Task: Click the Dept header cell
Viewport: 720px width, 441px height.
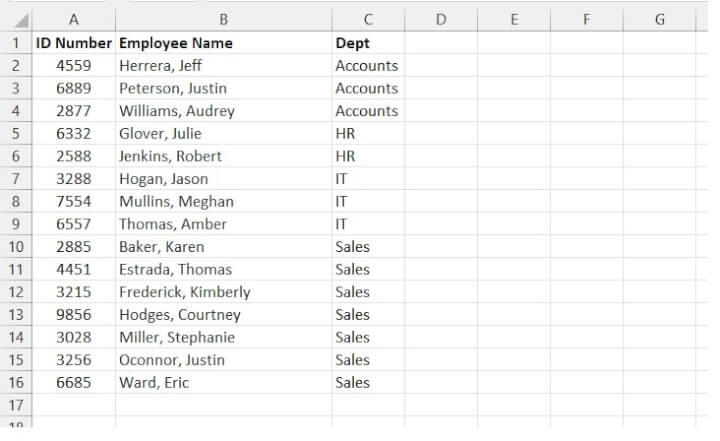Action: [368, 43]
